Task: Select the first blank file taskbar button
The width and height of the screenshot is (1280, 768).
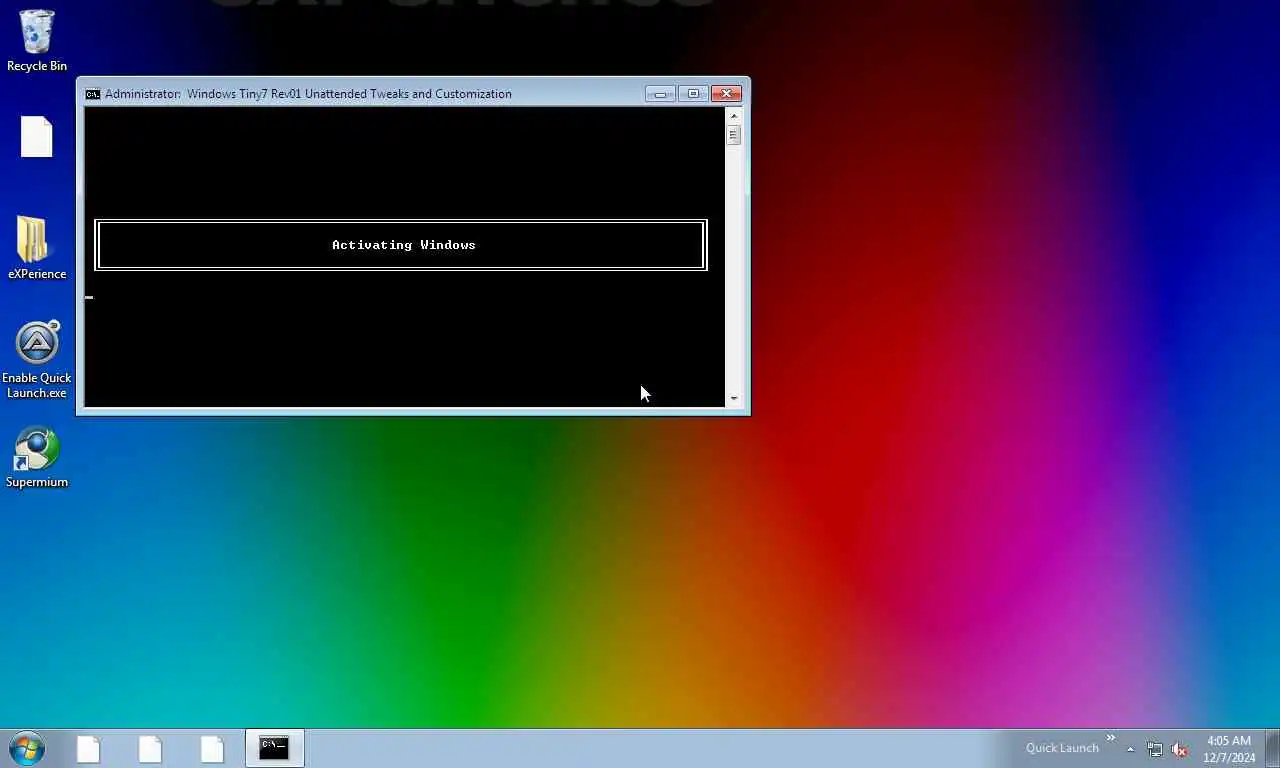Action: point(89,749)
